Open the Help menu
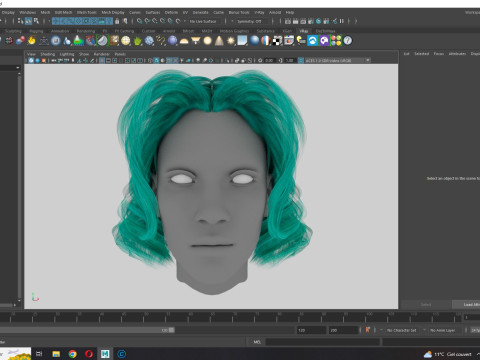This screenshot has width=480, height=360. [290, 12]
